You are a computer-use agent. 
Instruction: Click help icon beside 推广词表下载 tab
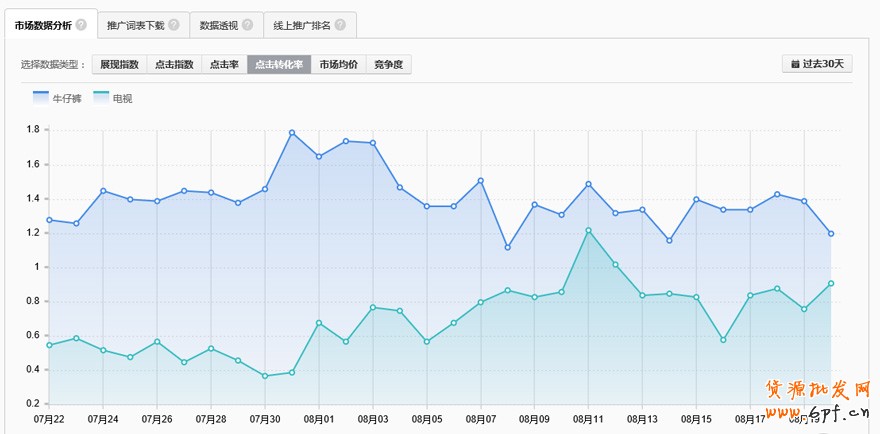point(173,24)
